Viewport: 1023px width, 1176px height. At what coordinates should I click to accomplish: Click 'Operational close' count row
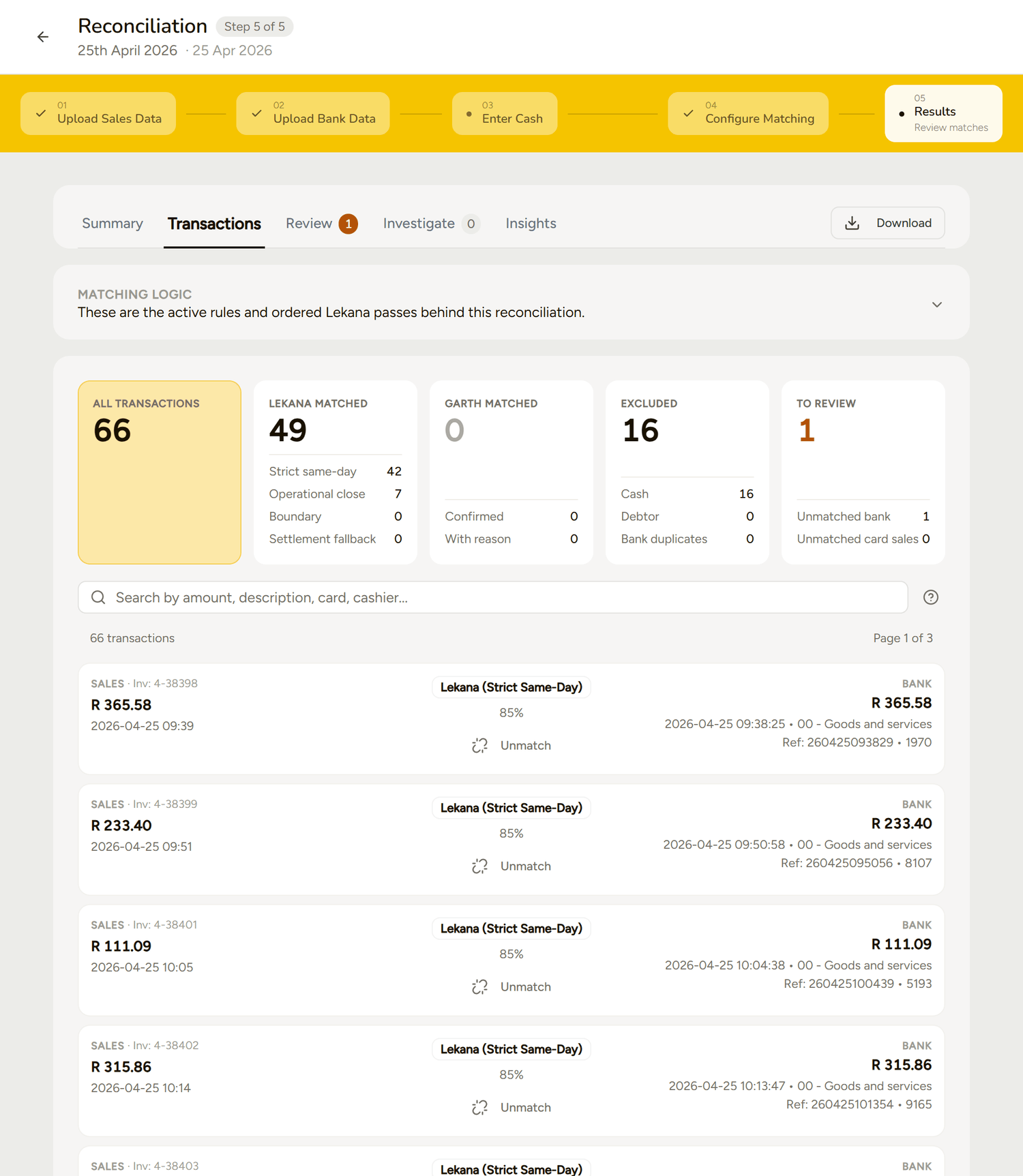coord(336,494)
